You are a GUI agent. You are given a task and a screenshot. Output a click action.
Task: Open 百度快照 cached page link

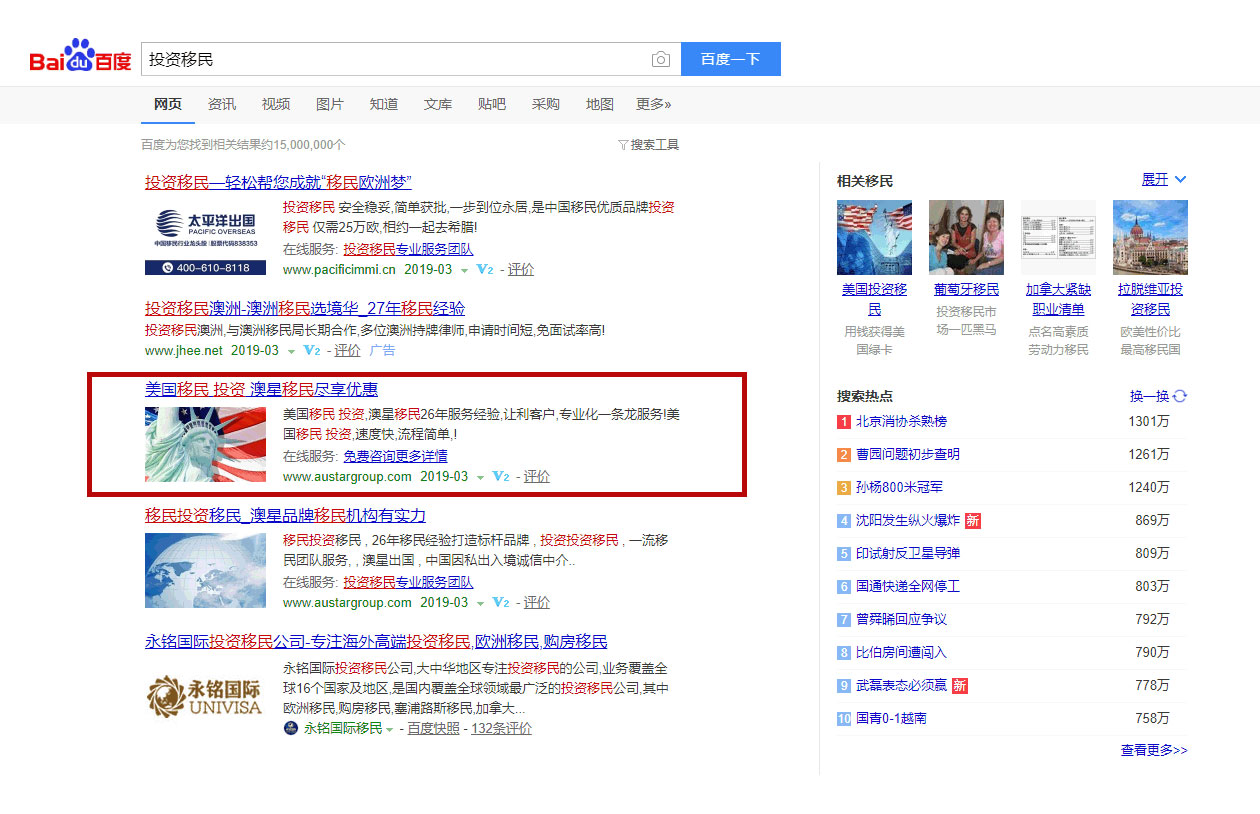433,729
